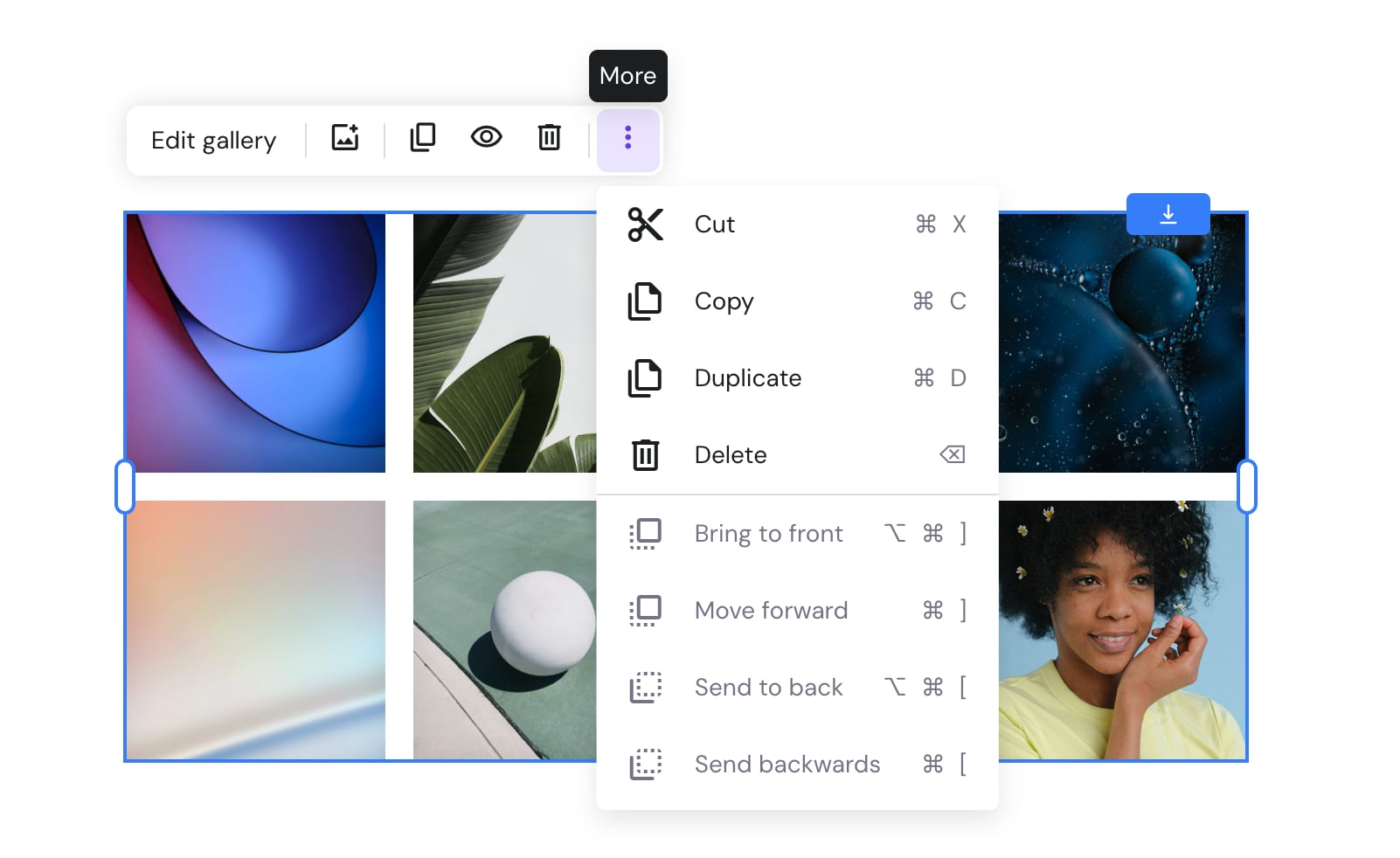1400x858 pixels.
Task: Choose Duplicate in the context menu
Action: click(747, 378)
